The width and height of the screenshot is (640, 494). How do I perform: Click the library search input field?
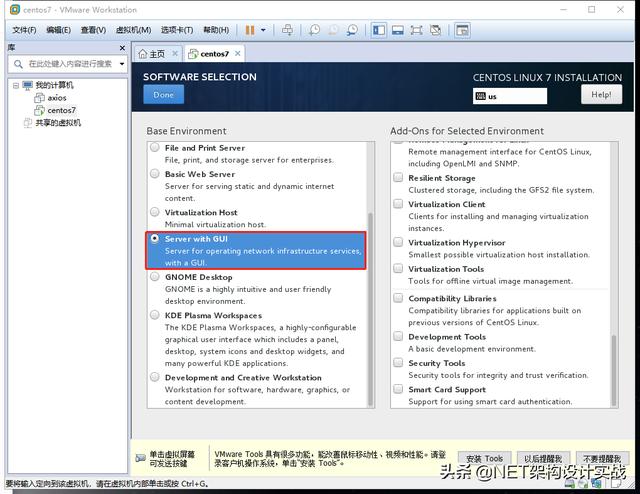coord(67,64)
